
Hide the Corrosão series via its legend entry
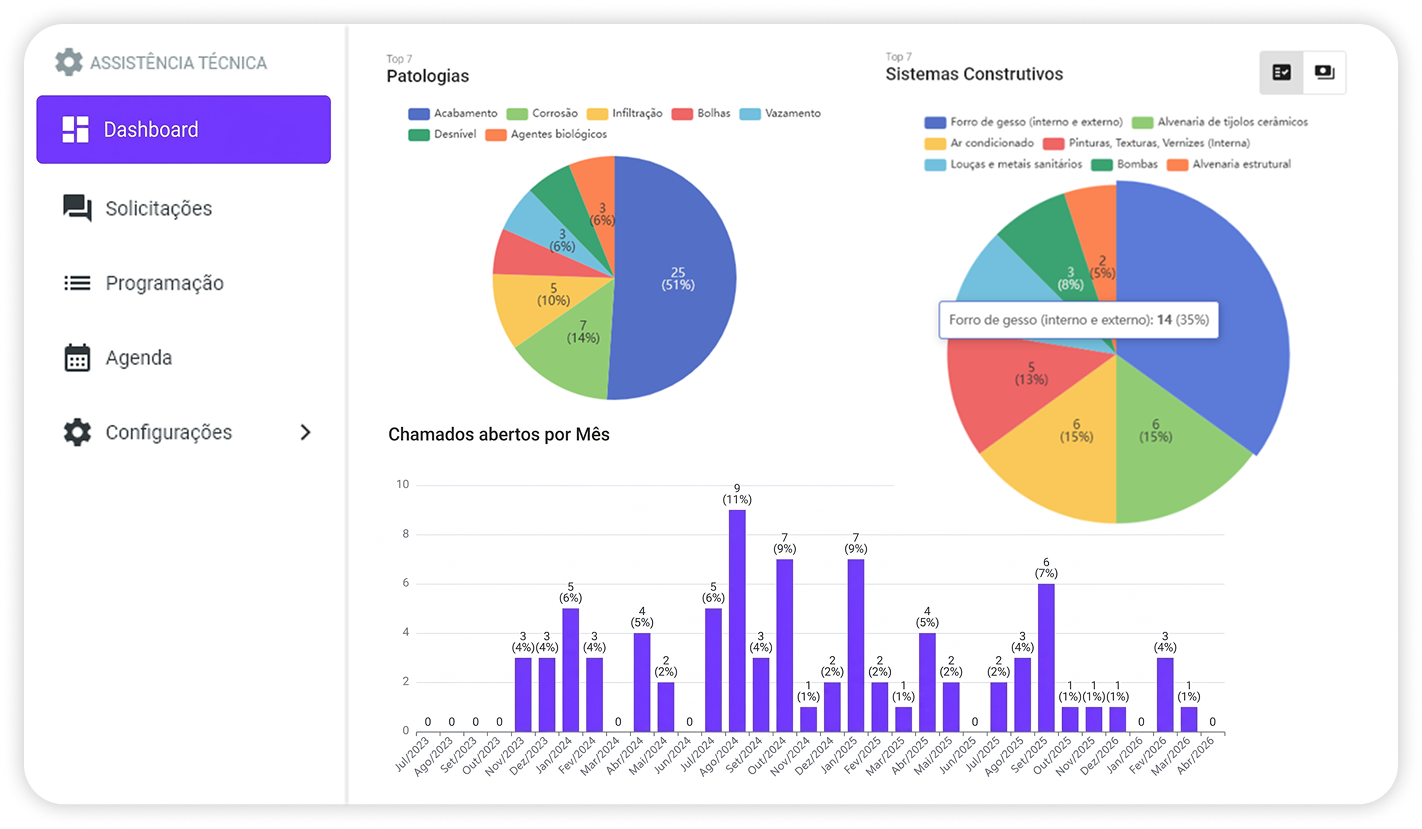click(543, 113)
